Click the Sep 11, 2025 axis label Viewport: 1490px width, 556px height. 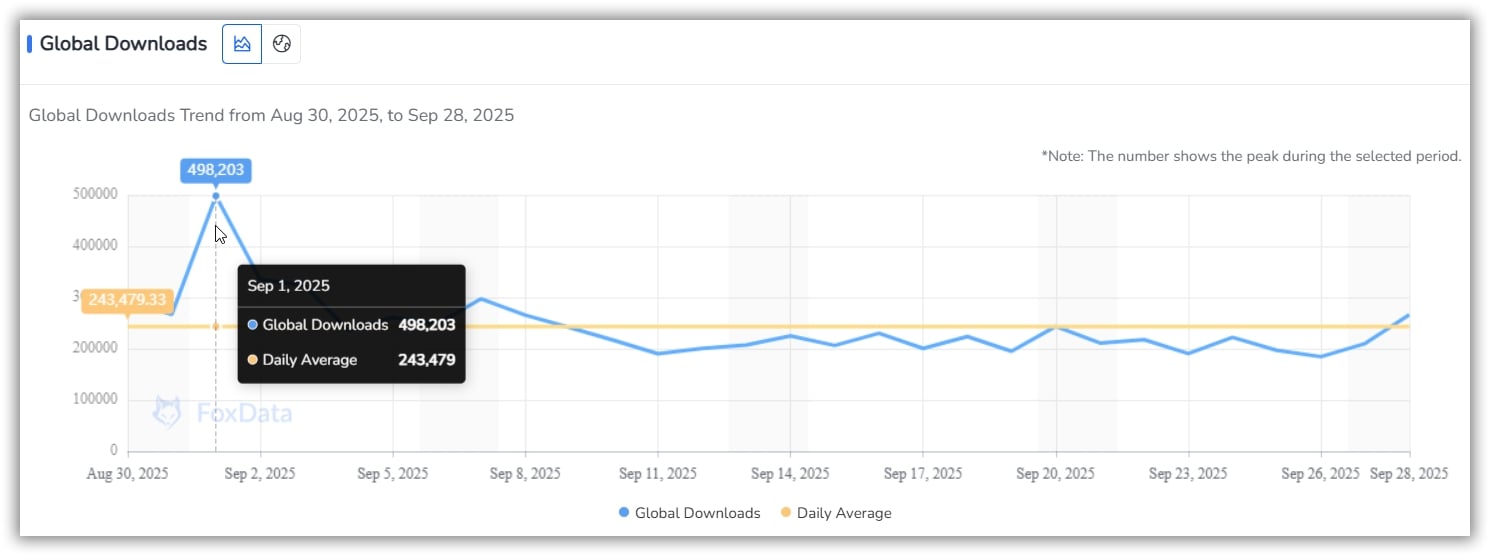point(658,474)
